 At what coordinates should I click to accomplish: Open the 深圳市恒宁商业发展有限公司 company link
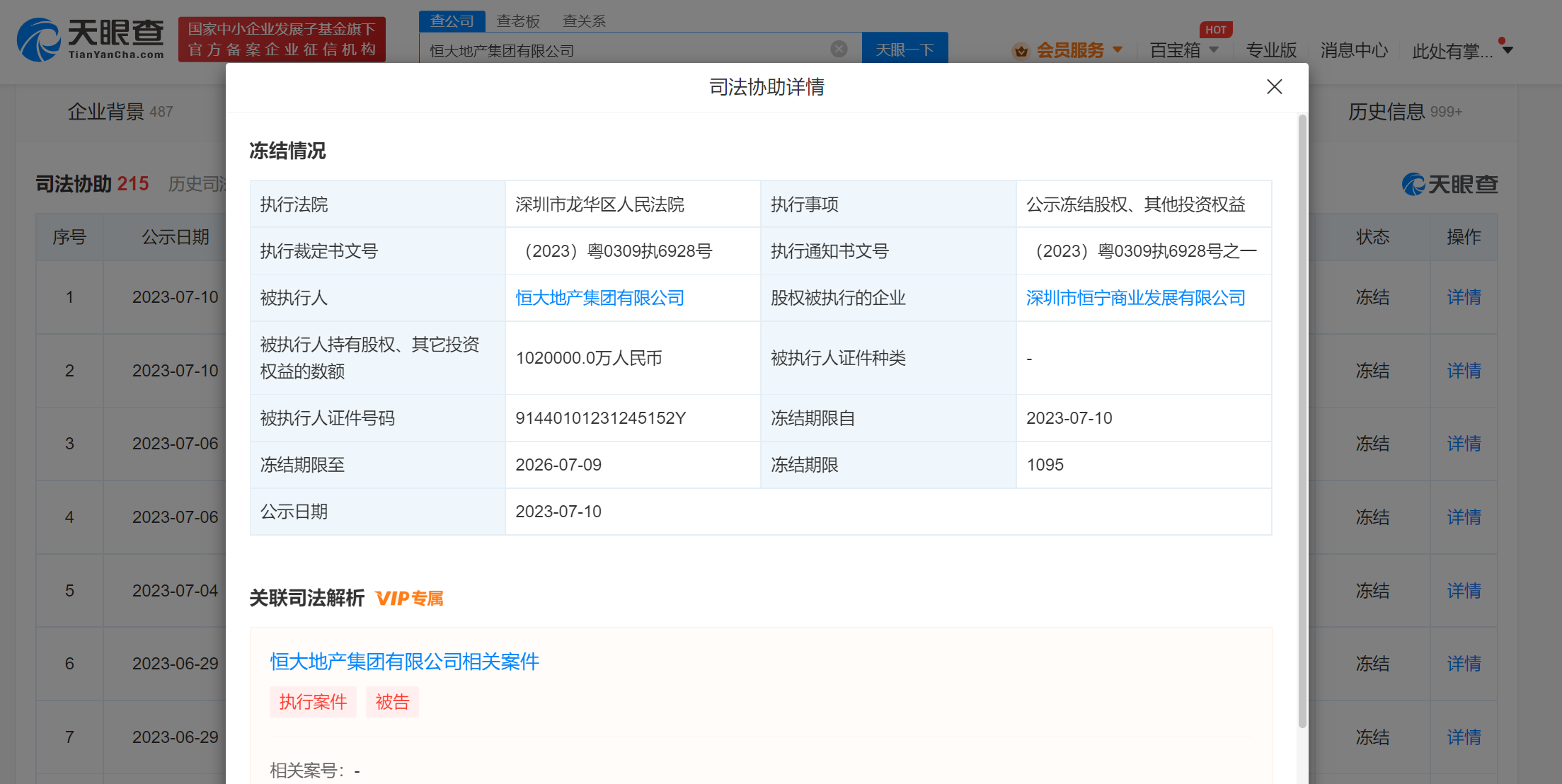coord(1135,298)
